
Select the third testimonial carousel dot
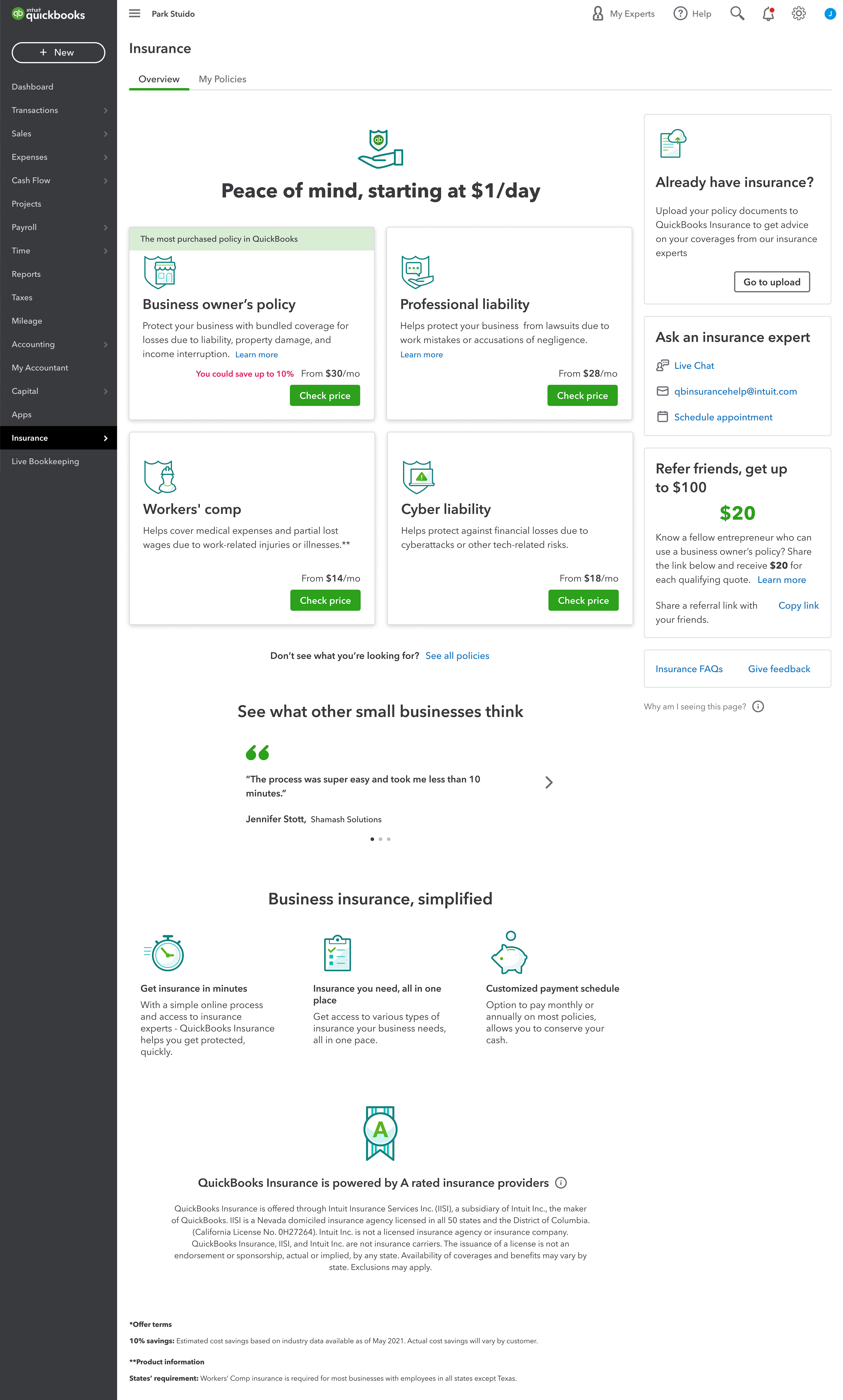pyautogui.click(x=389, y=839)
